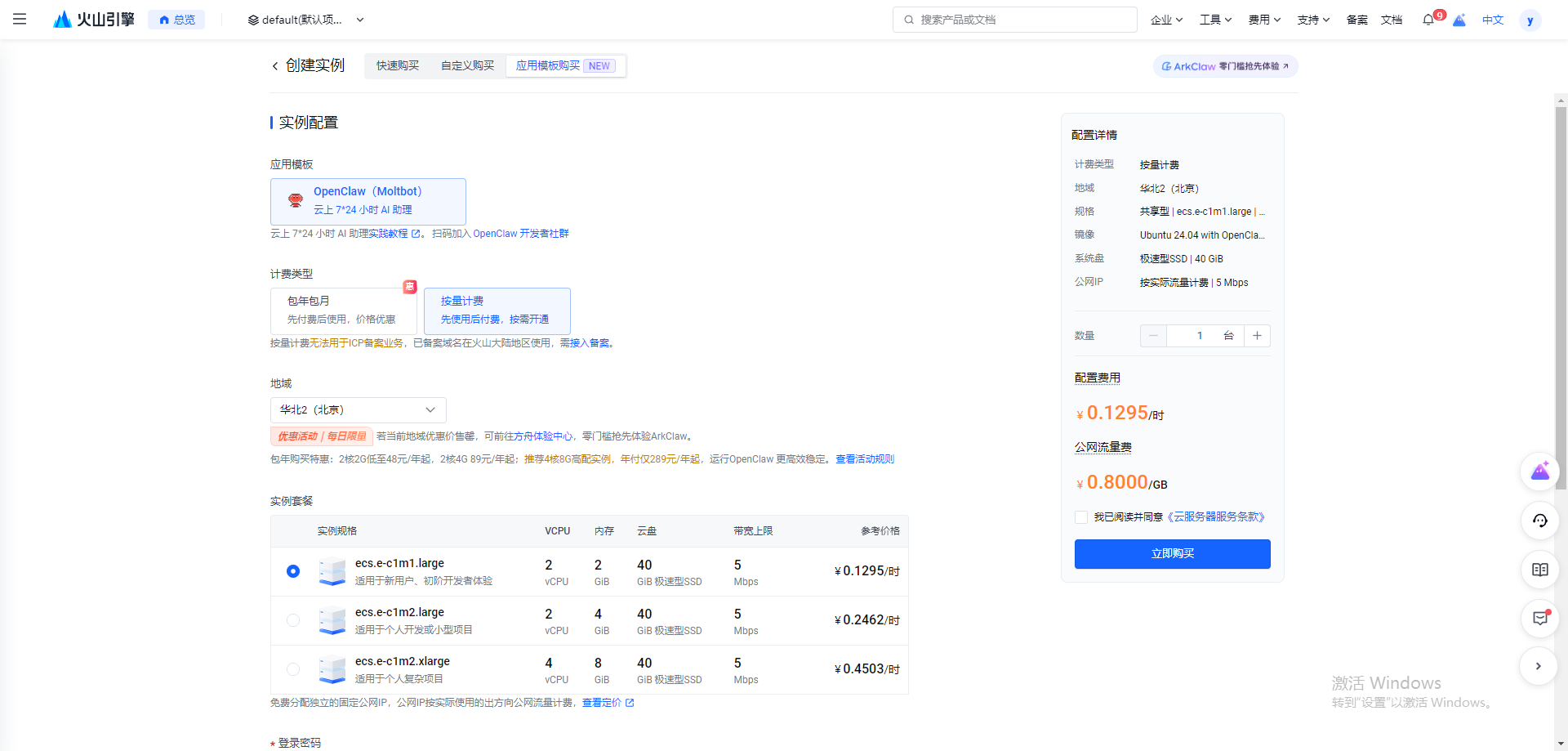Click the ecs.e-c1m2.large server icon

click(332, 620)
